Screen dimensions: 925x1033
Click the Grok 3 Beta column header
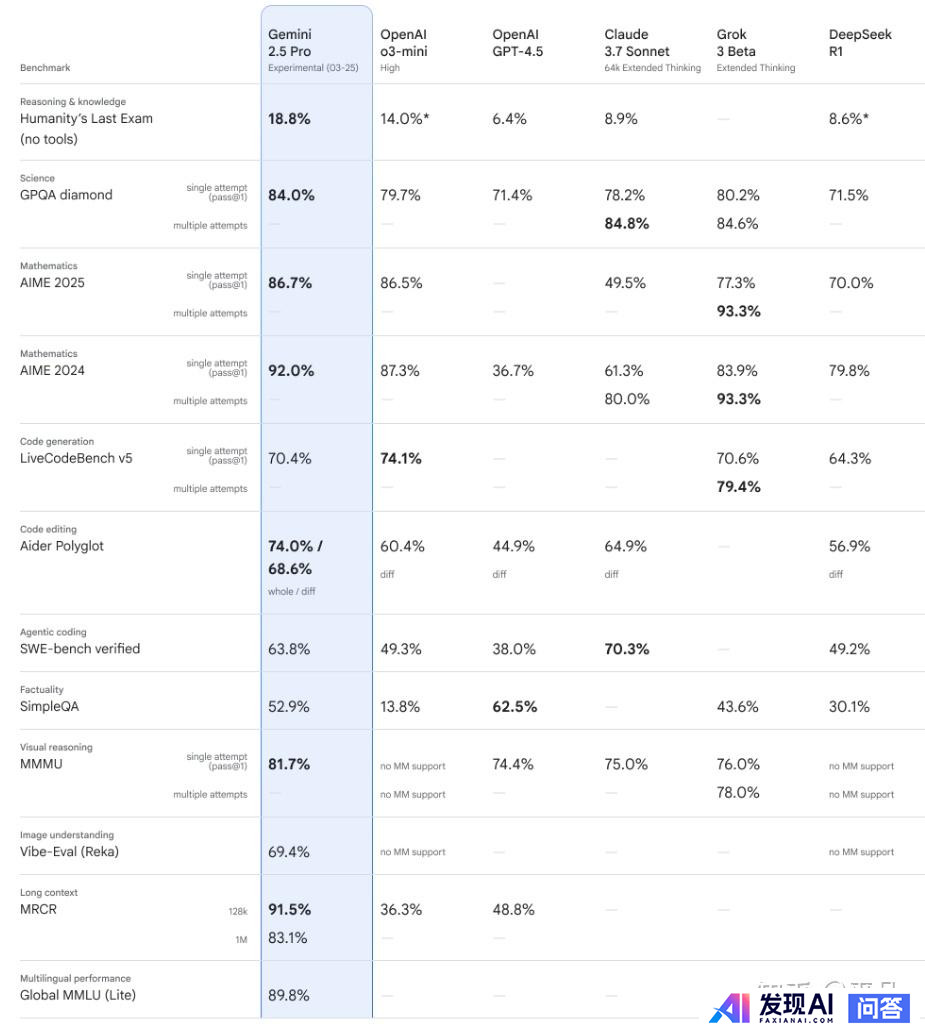pyautogui.click(x=756, y=50)
